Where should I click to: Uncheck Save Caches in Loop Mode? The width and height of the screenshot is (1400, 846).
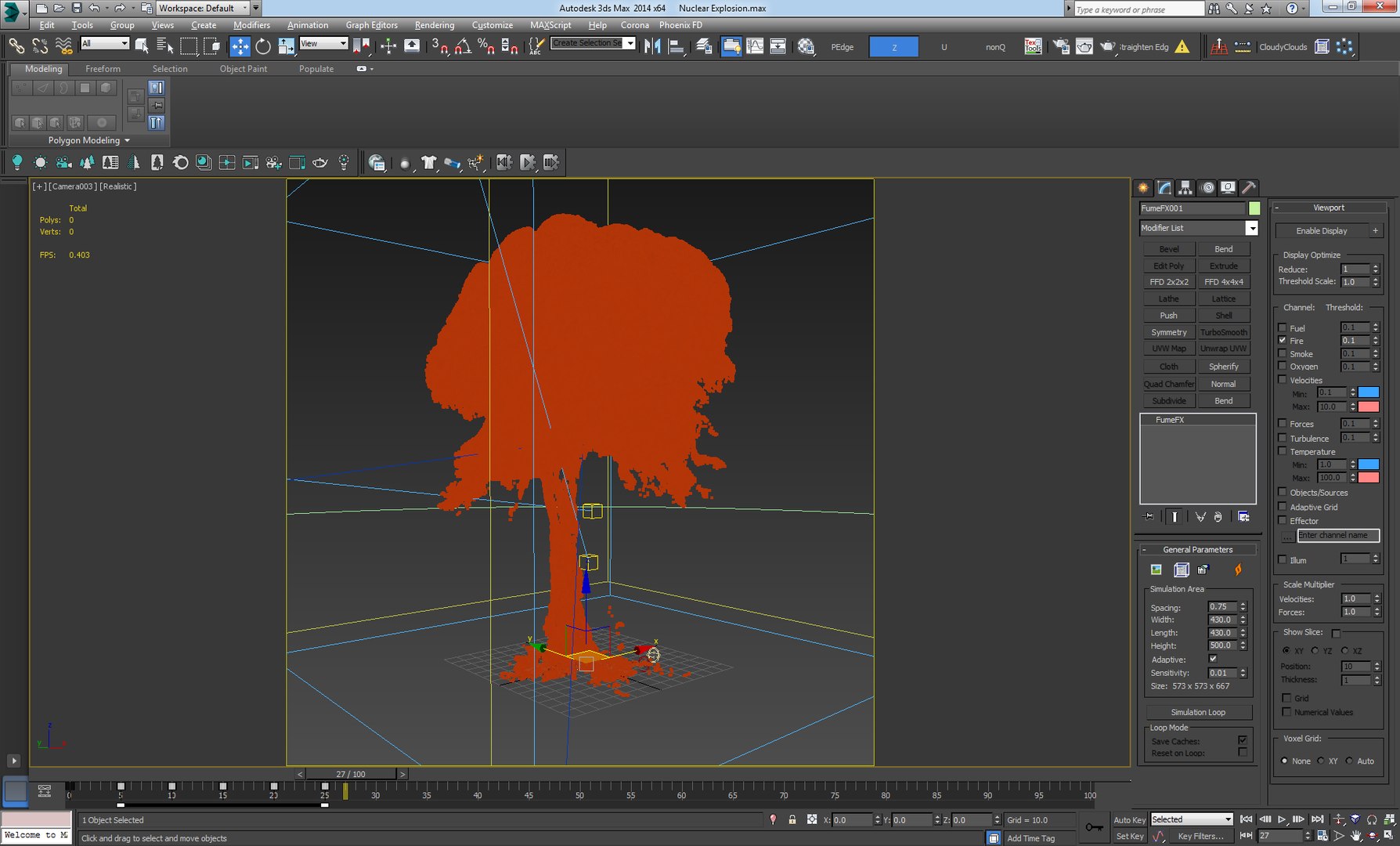1243,740
